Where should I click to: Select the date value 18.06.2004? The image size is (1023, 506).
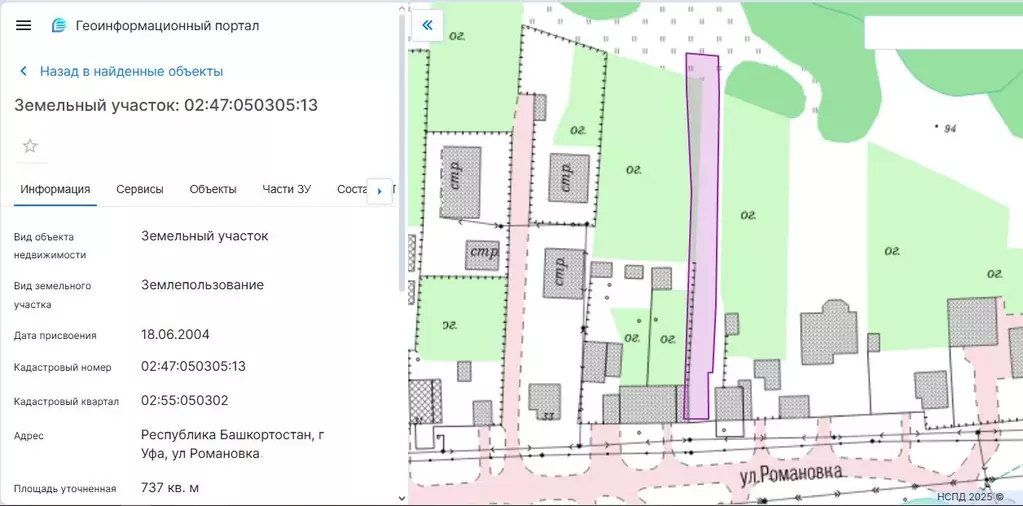pyautogui.click(x=175, y=335)
